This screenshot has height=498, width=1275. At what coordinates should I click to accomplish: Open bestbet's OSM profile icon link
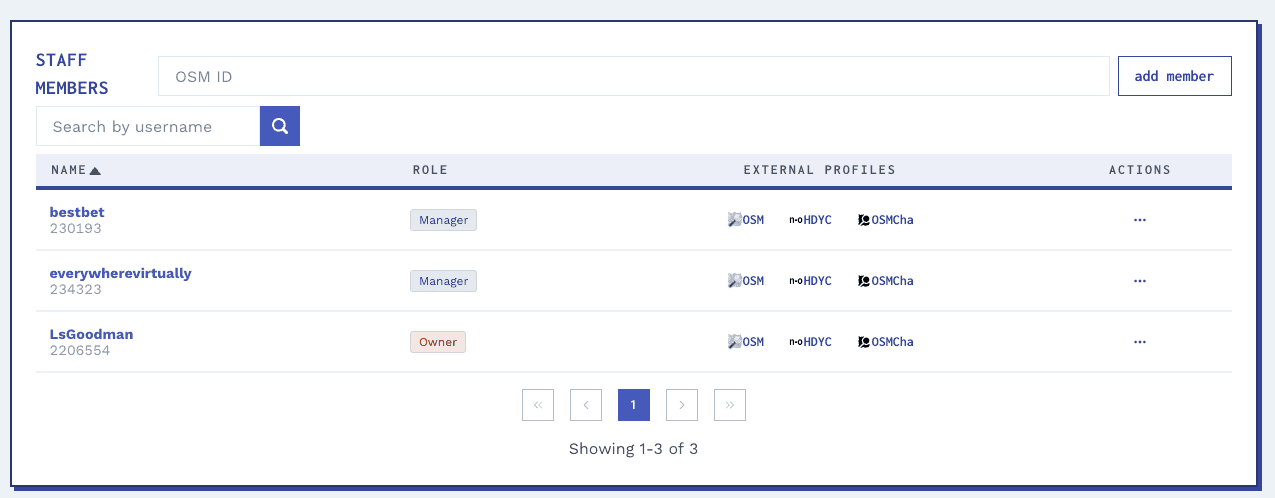tap(746, 220)
